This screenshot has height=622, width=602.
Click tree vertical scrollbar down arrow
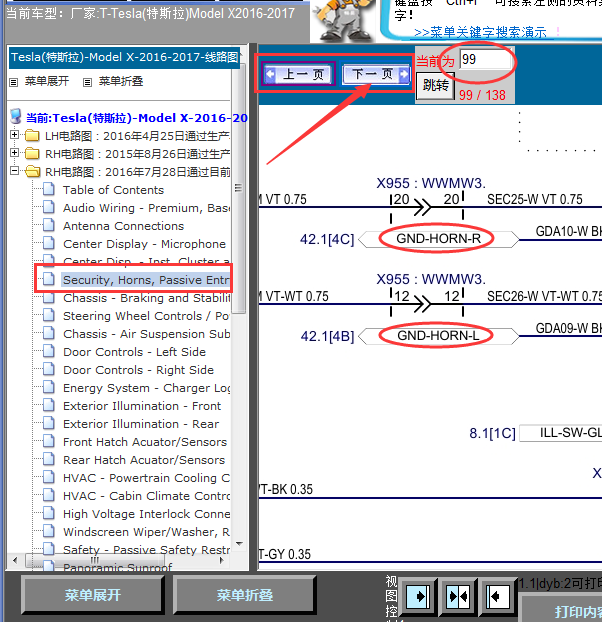[x=239, y=544]
